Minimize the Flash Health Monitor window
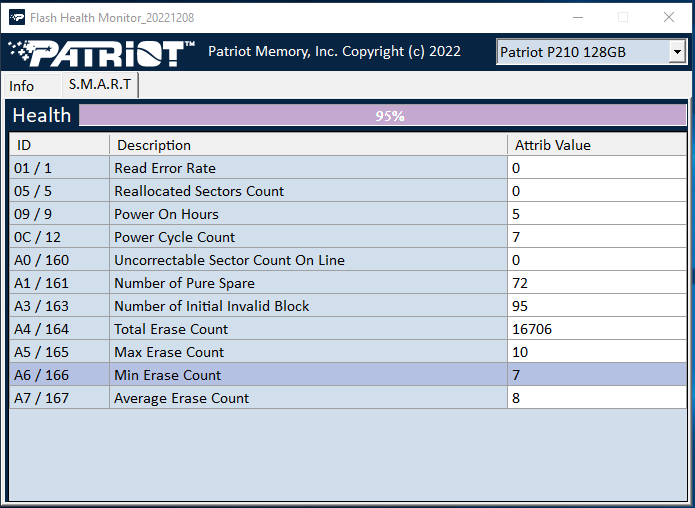This screenshot has height=508, width=695. tap(577, 17)
